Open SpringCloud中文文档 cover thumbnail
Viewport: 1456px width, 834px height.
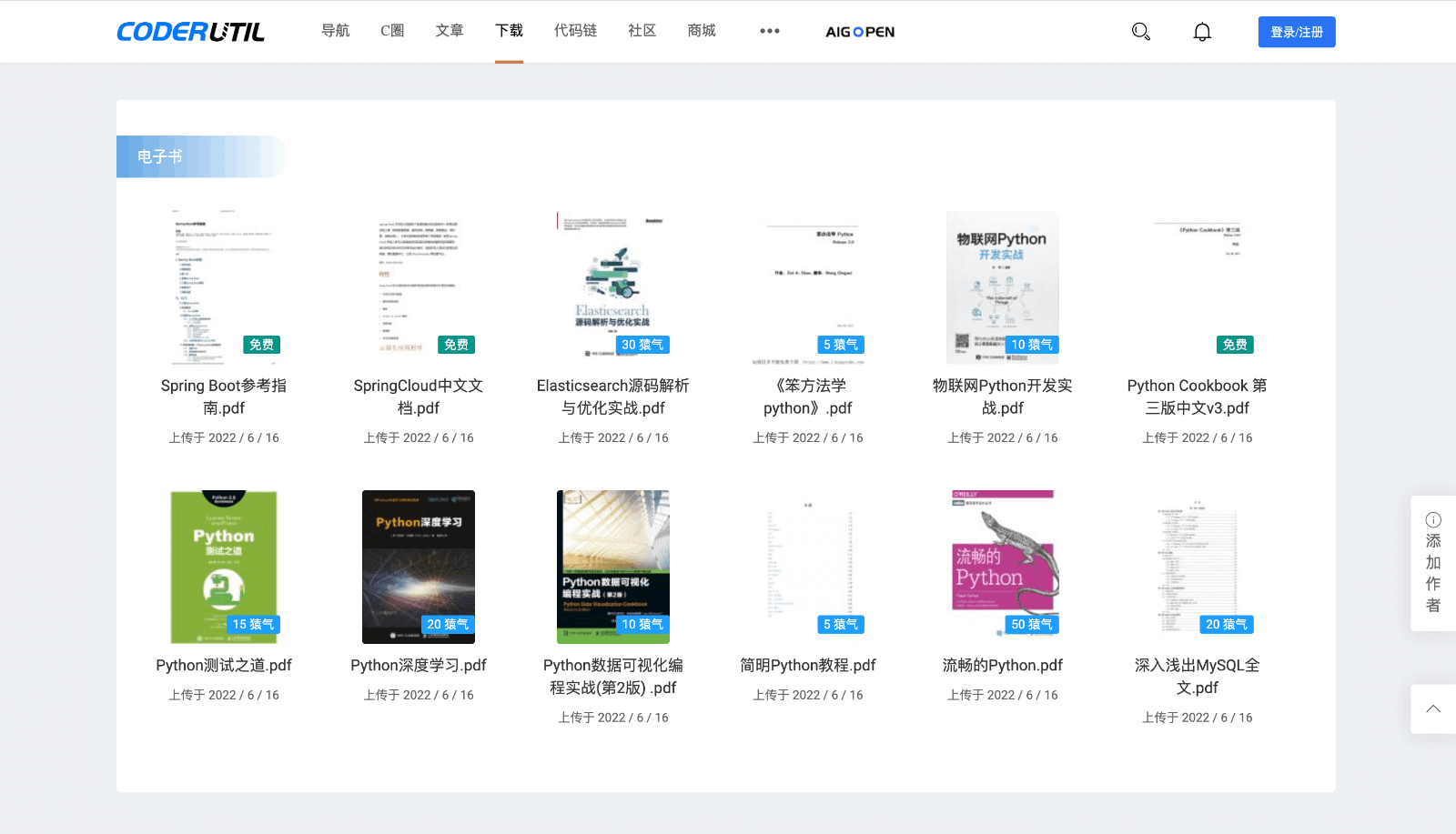(x=419, y=287)
